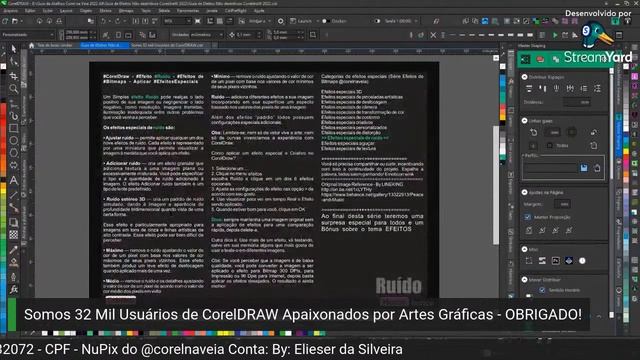Click the round white icon in Misc section
This screenshot has width=640, height=360.
[x=582, y=261]
